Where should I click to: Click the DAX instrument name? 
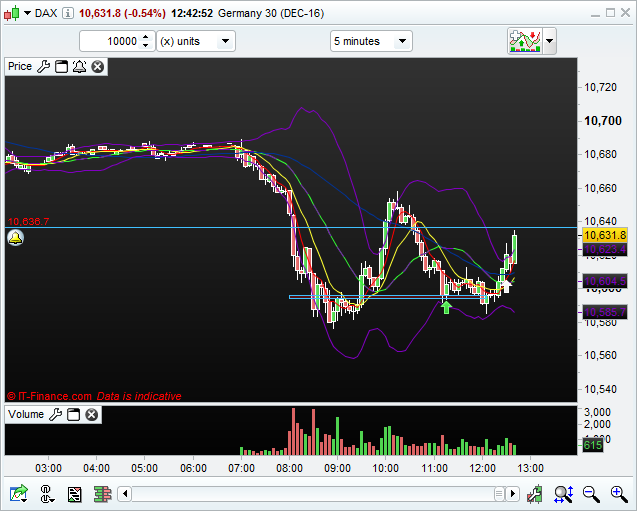46,13
